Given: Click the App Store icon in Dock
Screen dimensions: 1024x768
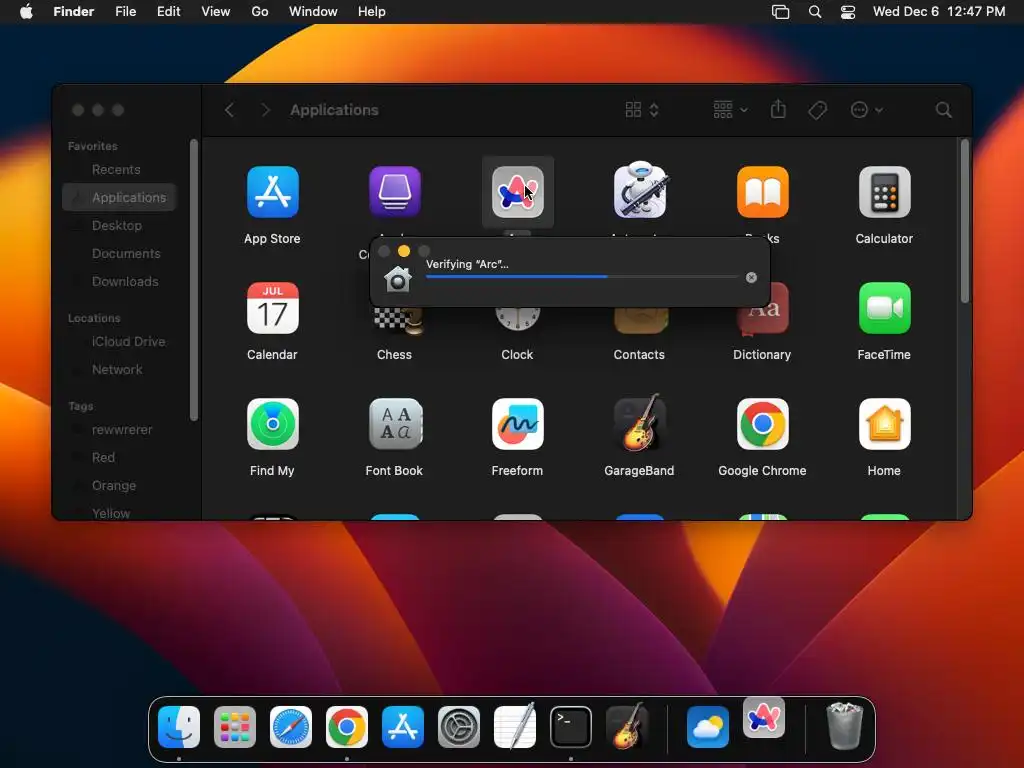Looking at the screenshot, I should 402,726.
